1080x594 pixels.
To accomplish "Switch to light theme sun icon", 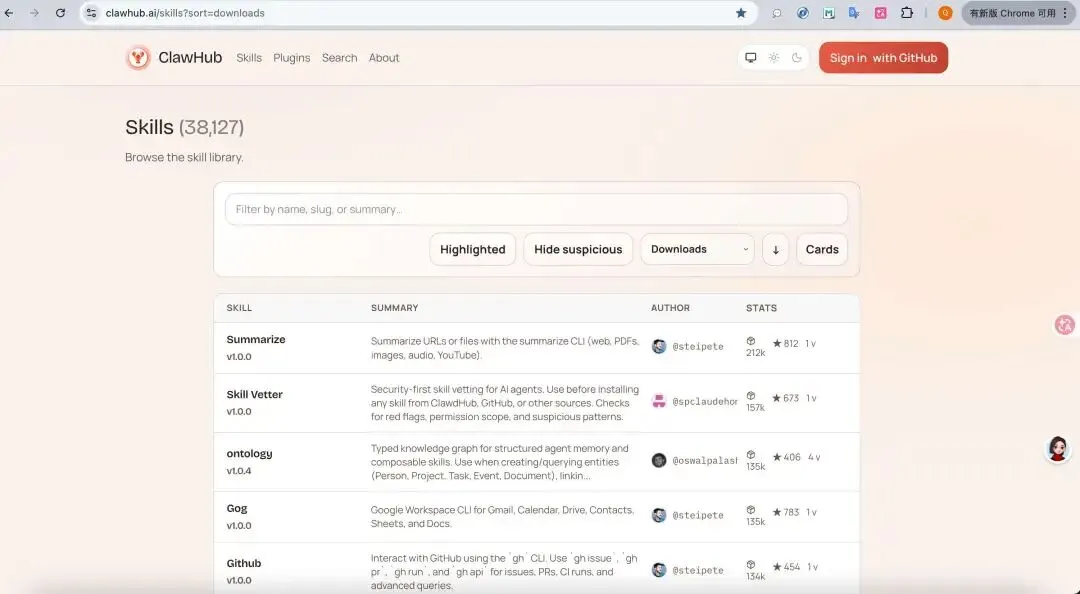I will pos(774,58).
